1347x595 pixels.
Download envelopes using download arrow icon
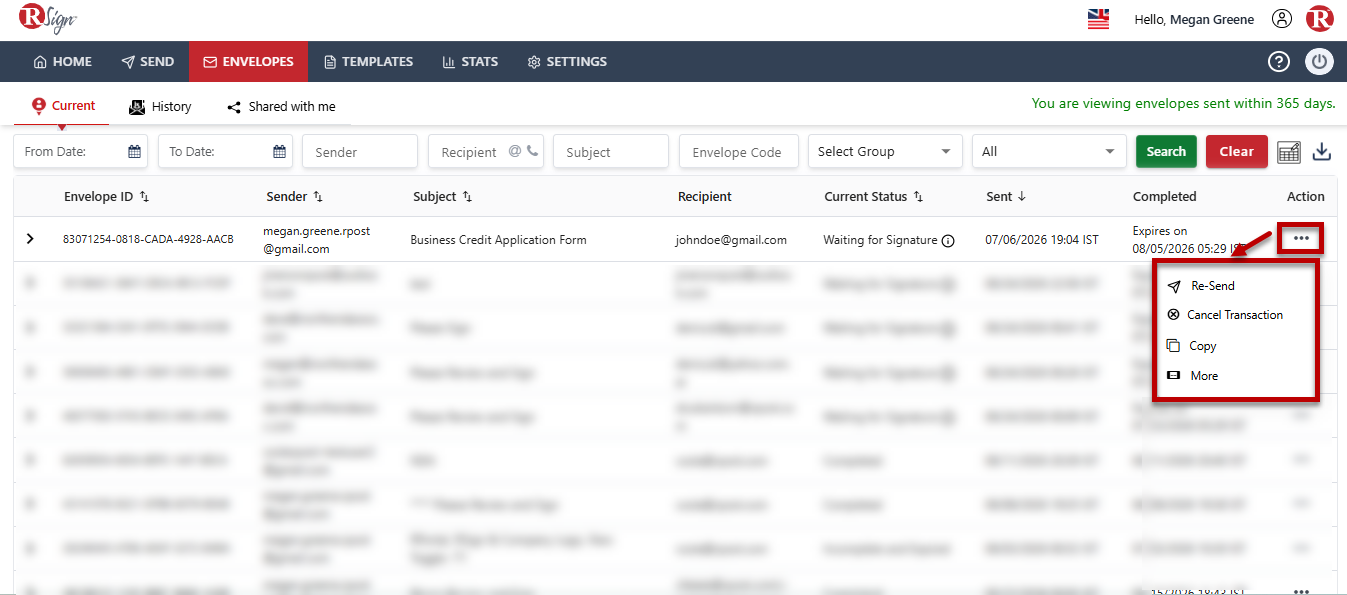1321,152
